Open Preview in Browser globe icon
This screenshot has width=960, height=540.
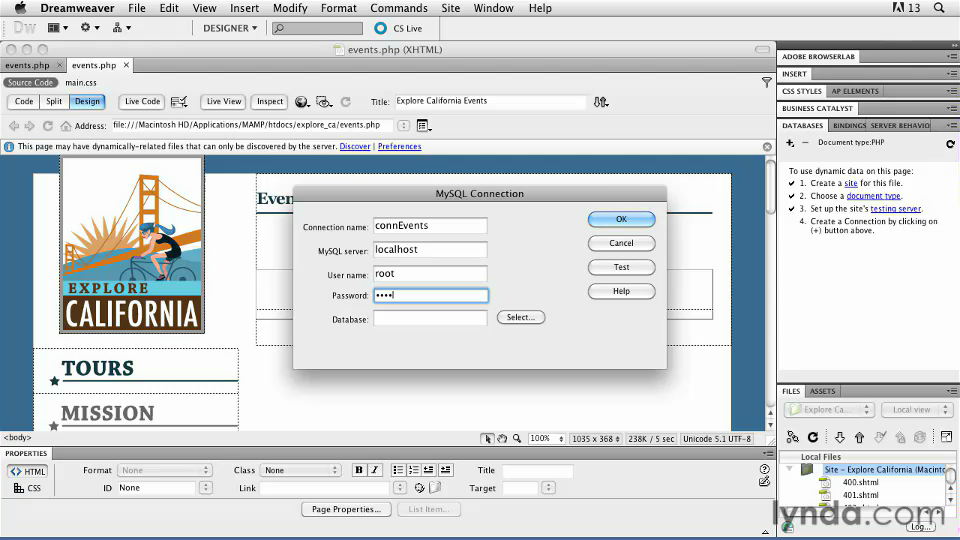(302, 102)
